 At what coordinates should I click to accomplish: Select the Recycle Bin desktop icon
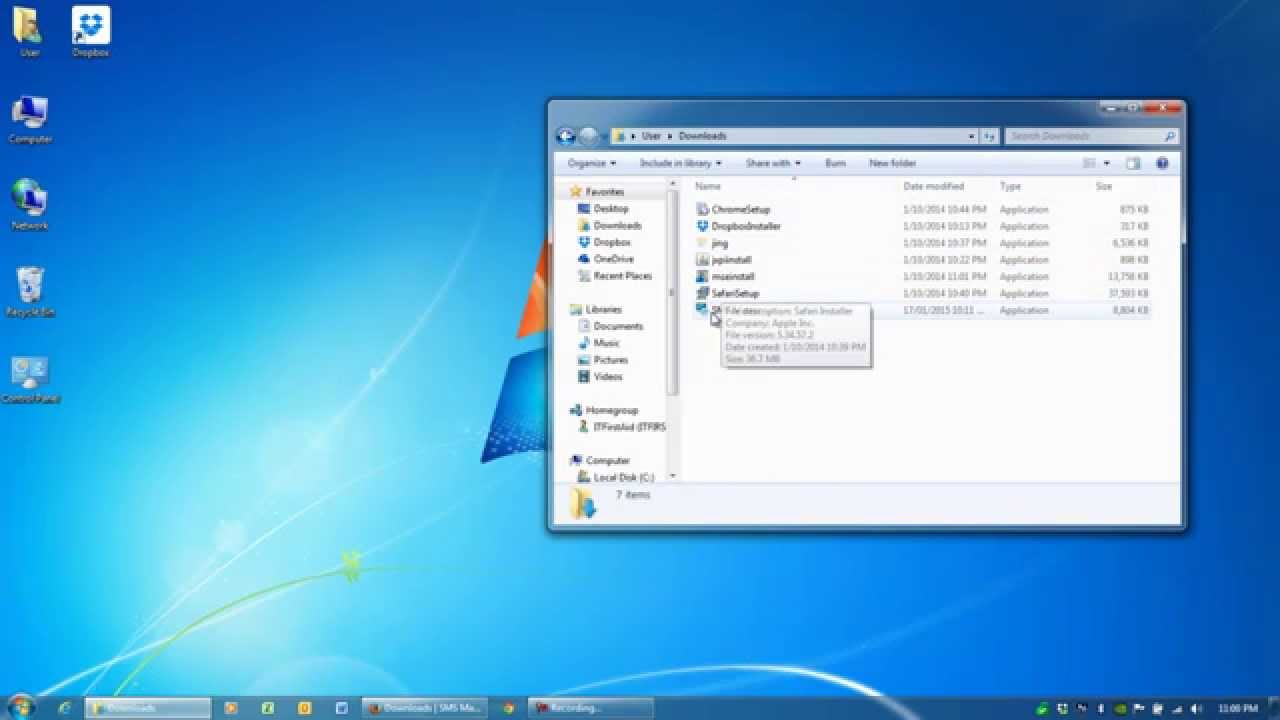point(30,291)
